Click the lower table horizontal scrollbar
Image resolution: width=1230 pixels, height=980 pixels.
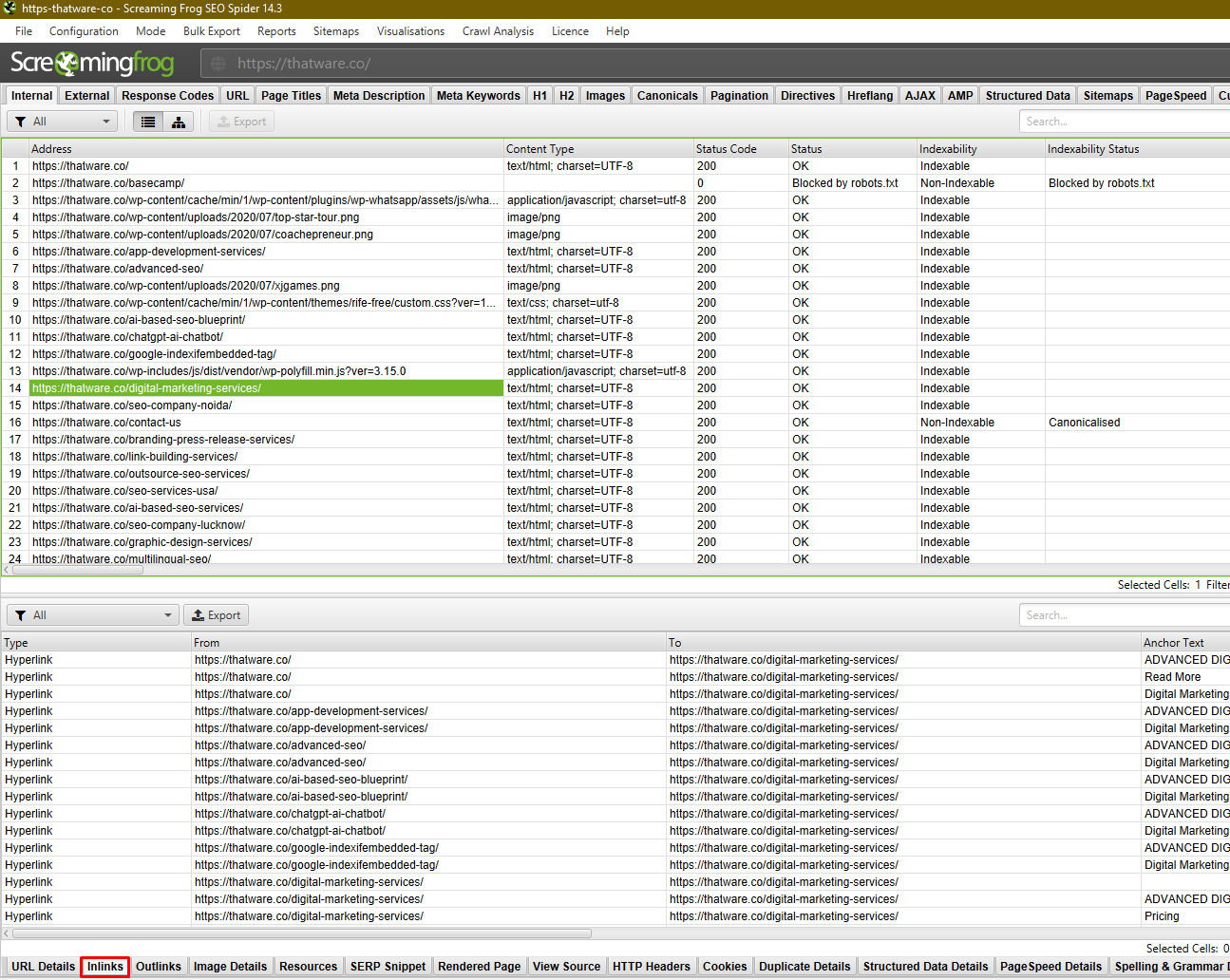[301, 933]
